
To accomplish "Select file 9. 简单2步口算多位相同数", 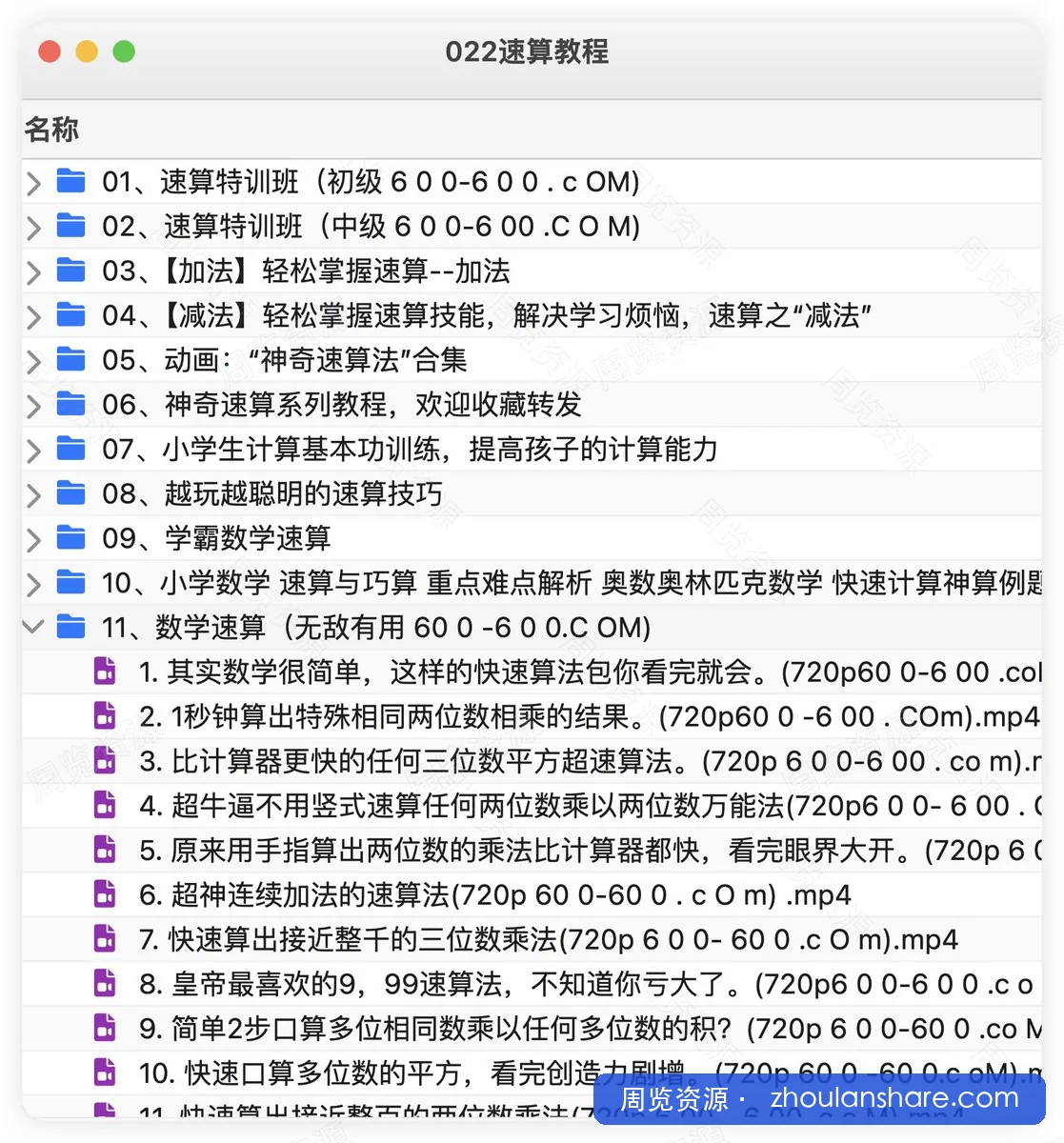I will click(590, 1029).
